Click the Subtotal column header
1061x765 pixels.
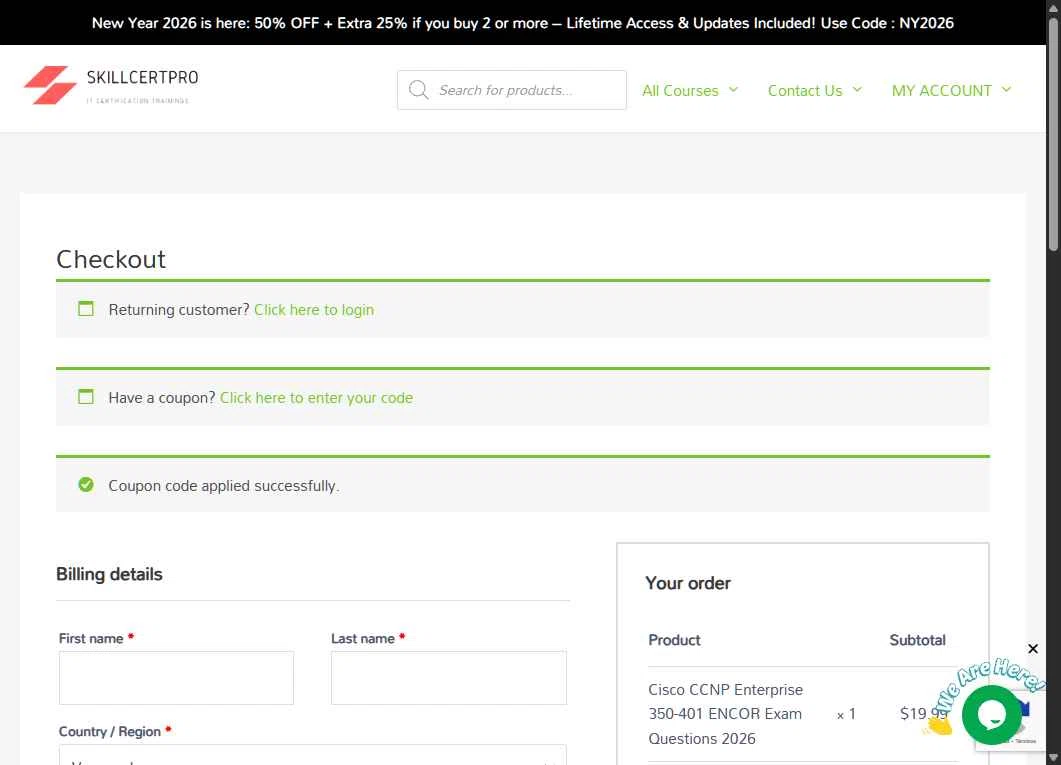[917, 640]
